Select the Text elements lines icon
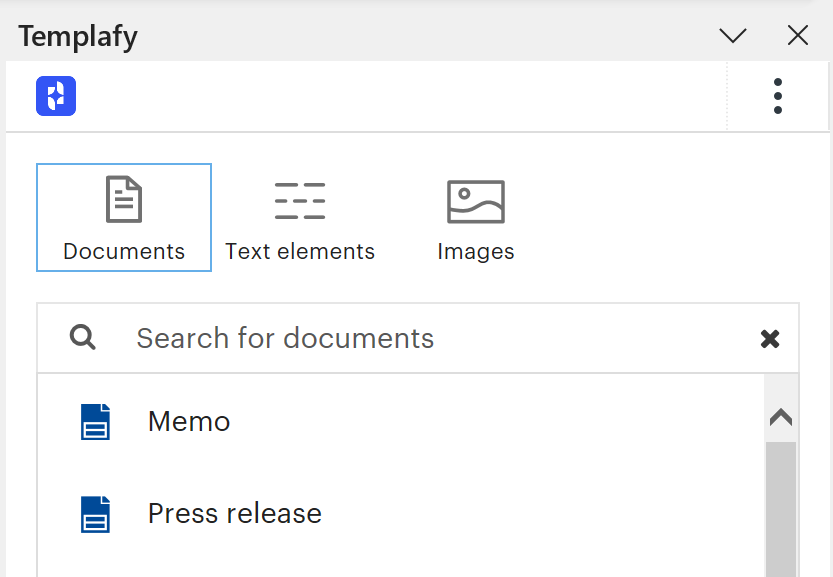Image resolution: width=833 pixels, height=577 pixels. 300,201
